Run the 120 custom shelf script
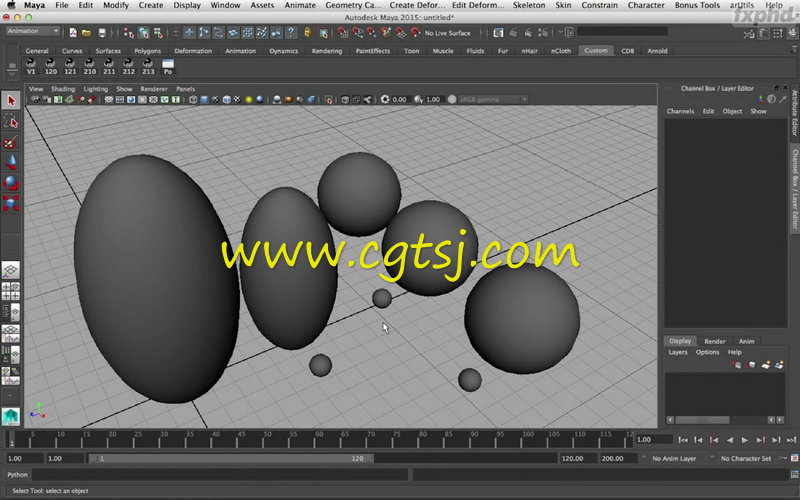800x500 pixels. click(x=51, y=67)
